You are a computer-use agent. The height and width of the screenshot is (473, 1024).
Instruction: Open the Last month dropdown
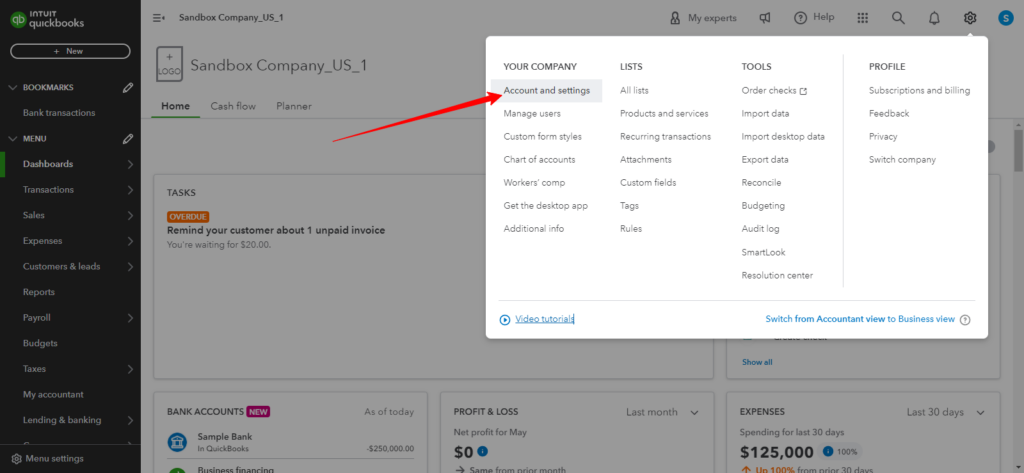click(662, 412)
